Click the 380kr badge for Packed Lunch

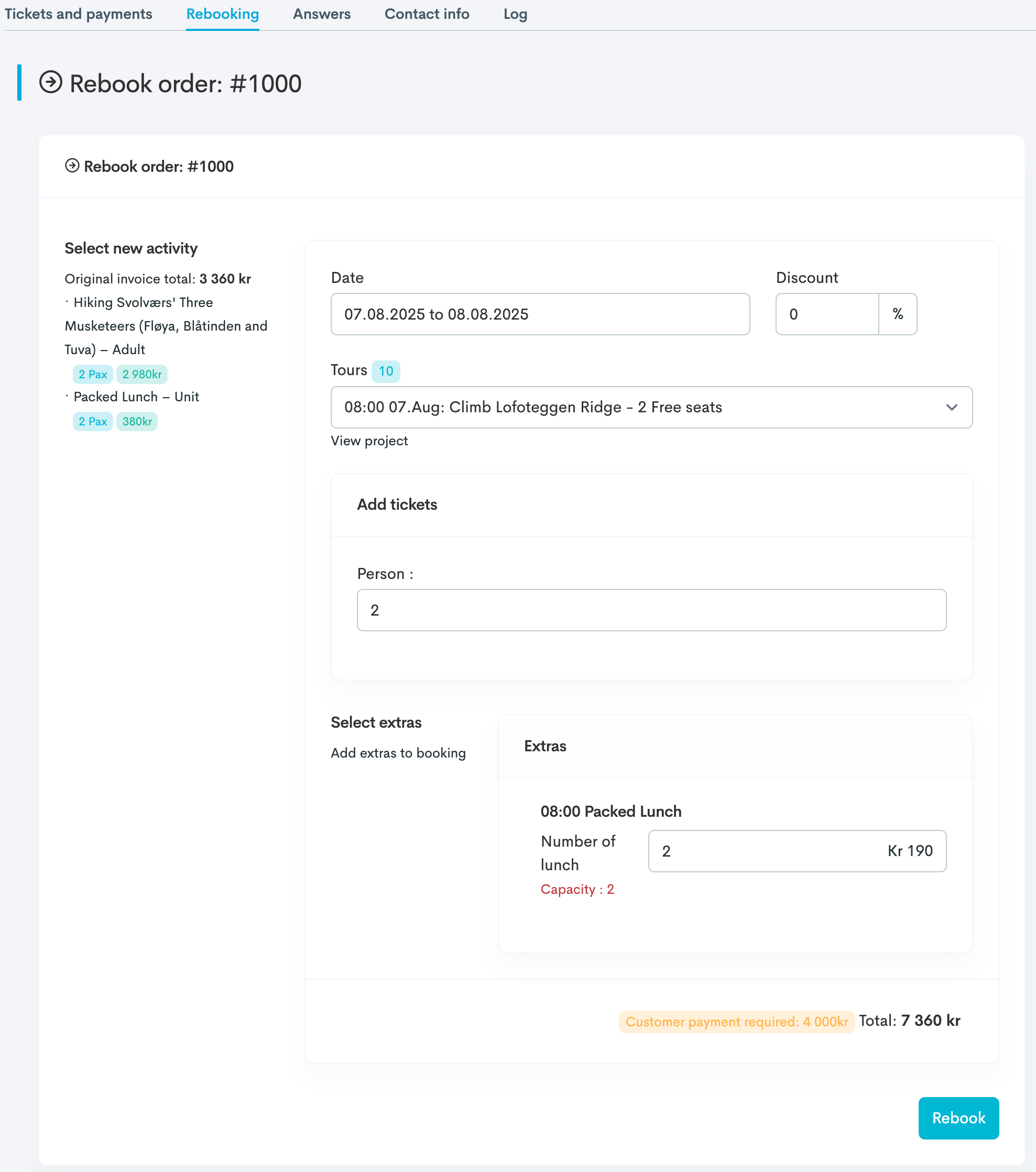point(137,421)
